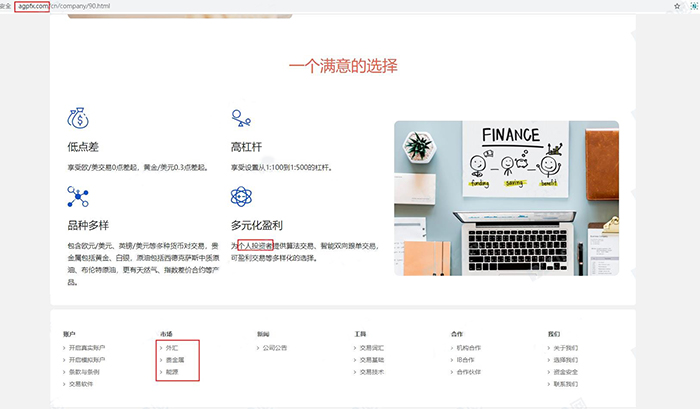Open the 开启真实账户 footer link
This screenshot has width=700, height=409.
tap(87, 348)
